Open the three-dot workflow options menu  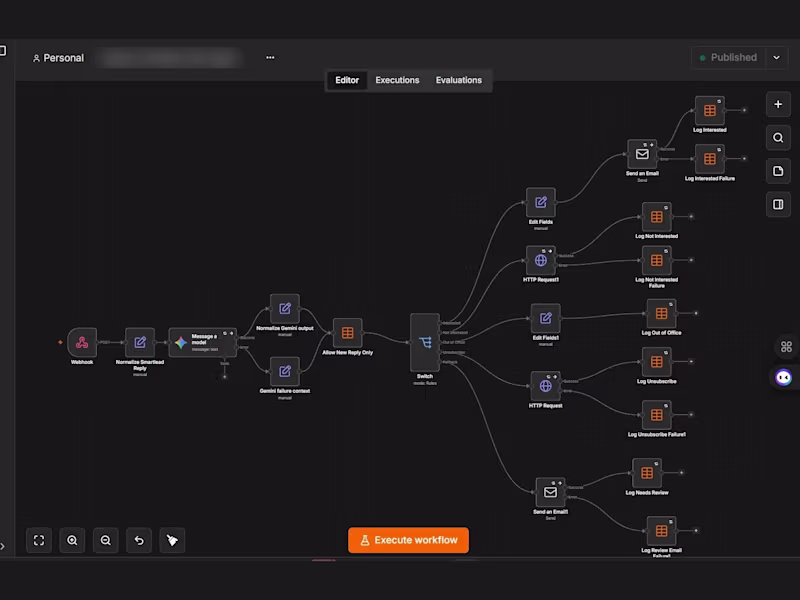click(x=270, y=58)
